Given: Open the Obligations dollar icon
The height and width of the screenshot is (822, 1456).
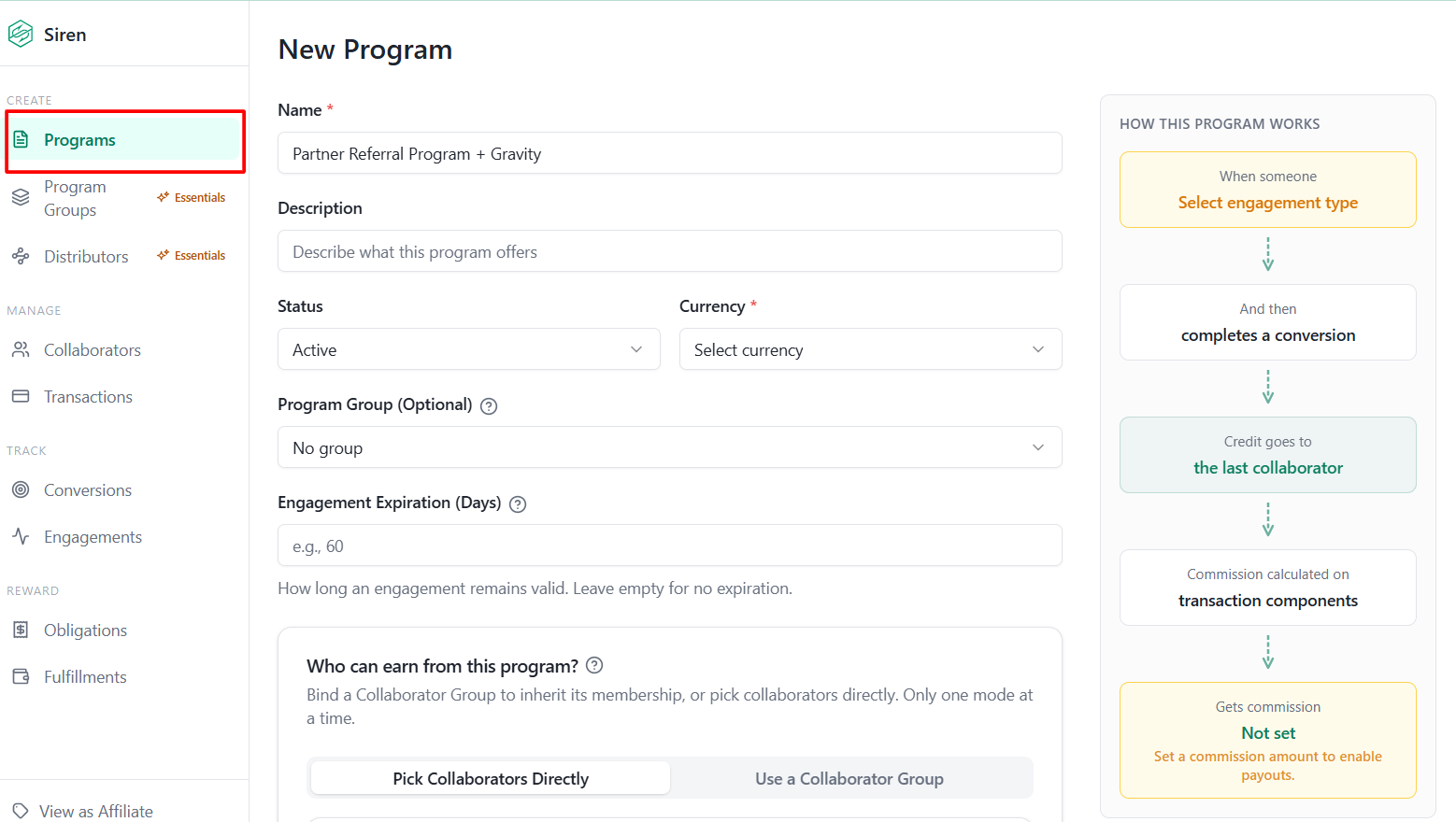Looking at the screenshot, I should (x=21, y=630).
